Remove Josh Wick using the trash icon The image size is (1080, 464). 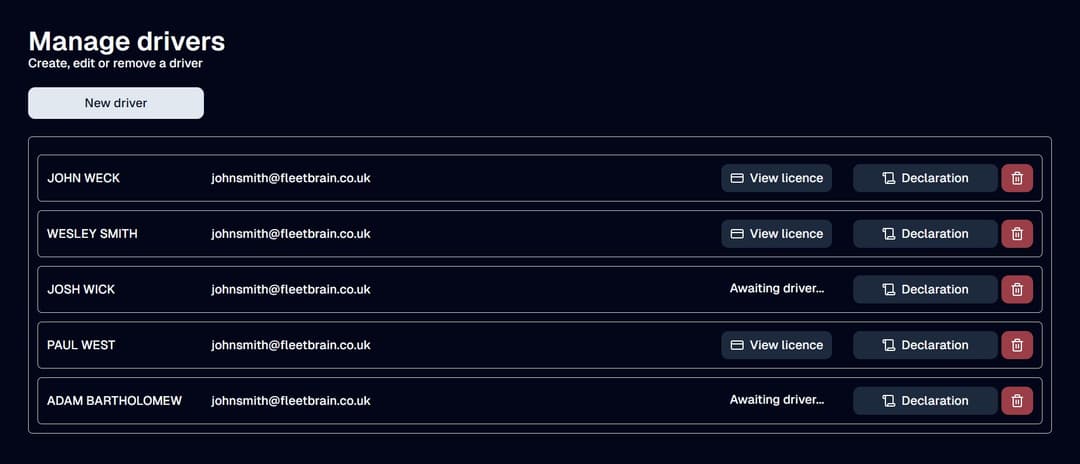coord(1017,289)
